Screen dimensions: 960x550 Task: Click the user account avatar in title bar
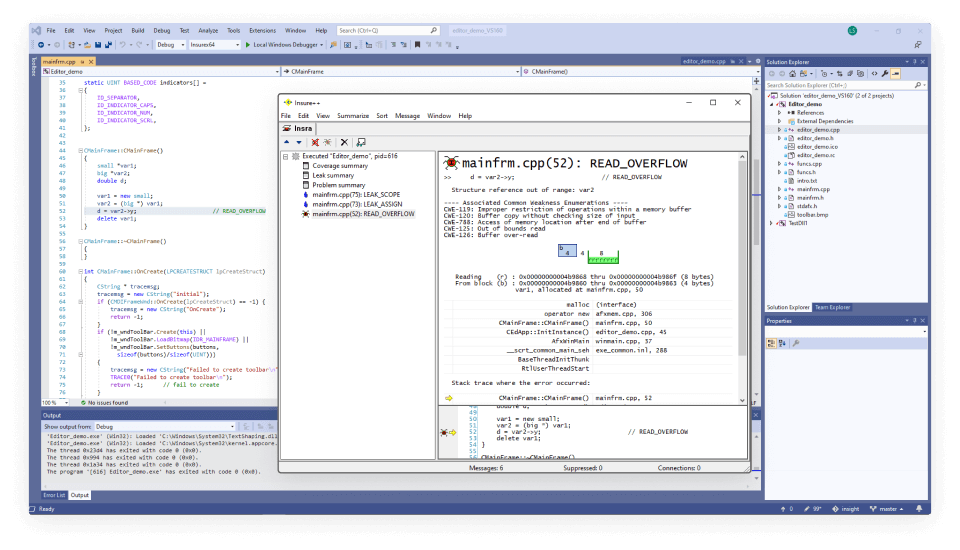tap(852, 31)
